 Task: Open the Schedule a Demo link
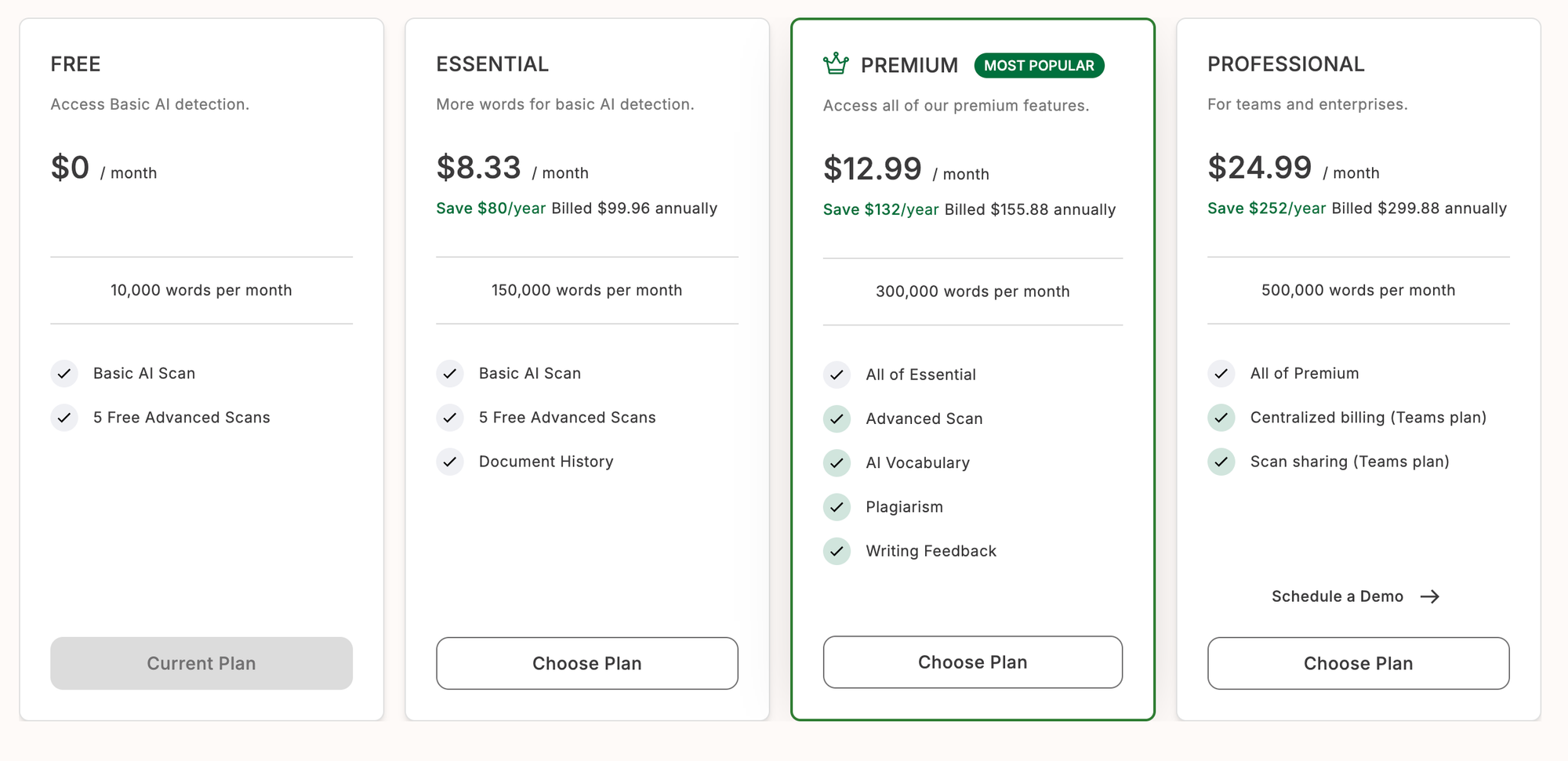pos(1338,596)
